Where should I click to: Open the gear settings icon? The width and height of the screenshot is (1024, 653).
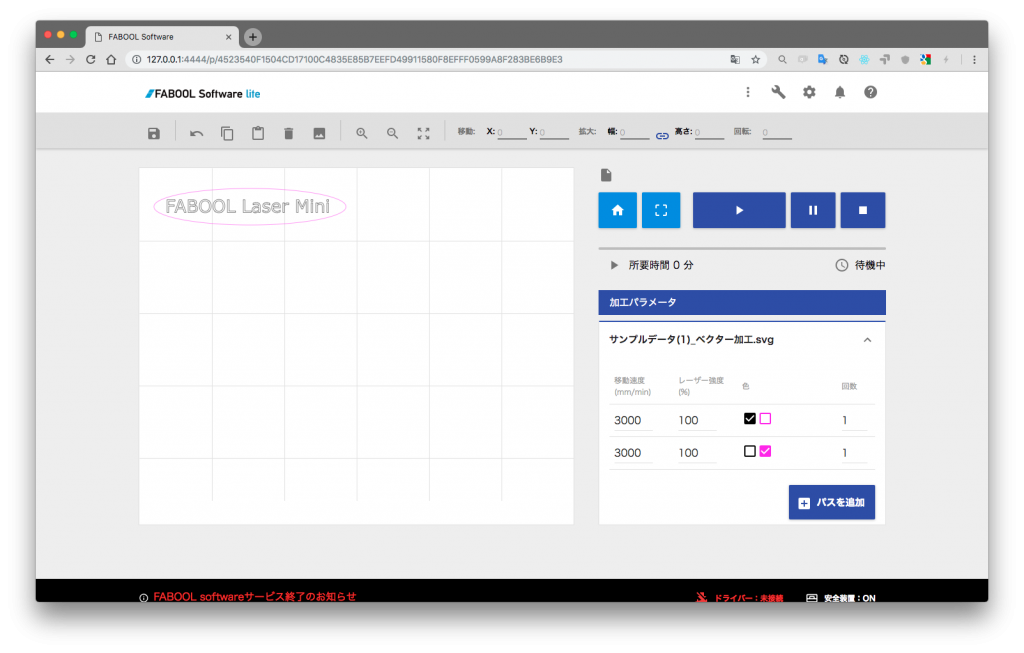pos(809,92)
